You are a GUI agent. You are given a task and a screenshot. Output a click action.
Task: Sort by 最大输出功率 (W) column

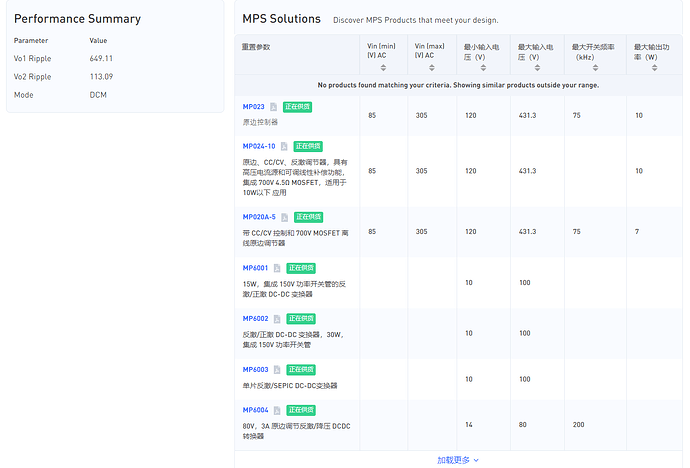point(654,68)
